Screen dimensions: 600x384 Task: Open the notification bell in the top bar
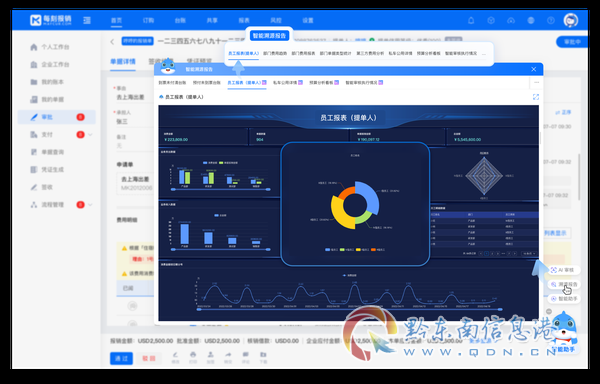coord(471,20)
